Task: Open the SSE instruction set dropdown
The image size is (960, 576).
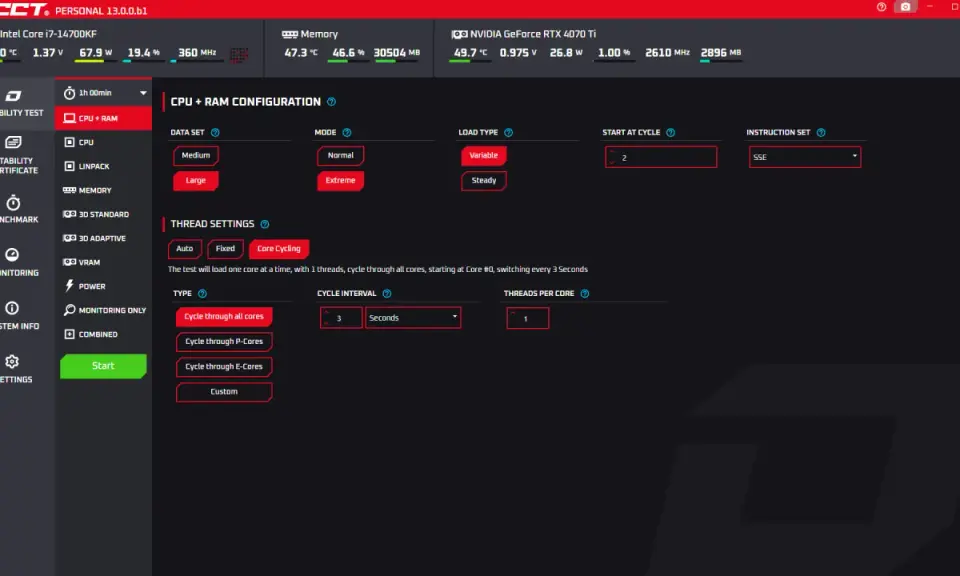Action: tap(804, 157)
